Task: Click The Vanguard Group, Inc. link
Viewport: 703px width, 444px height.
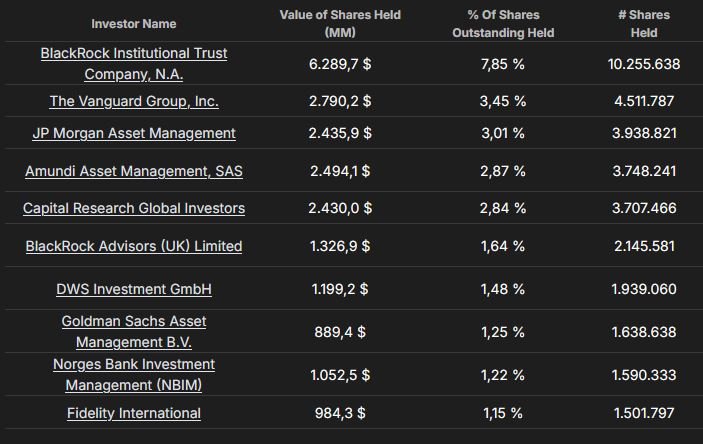Action: pos(134,101)
